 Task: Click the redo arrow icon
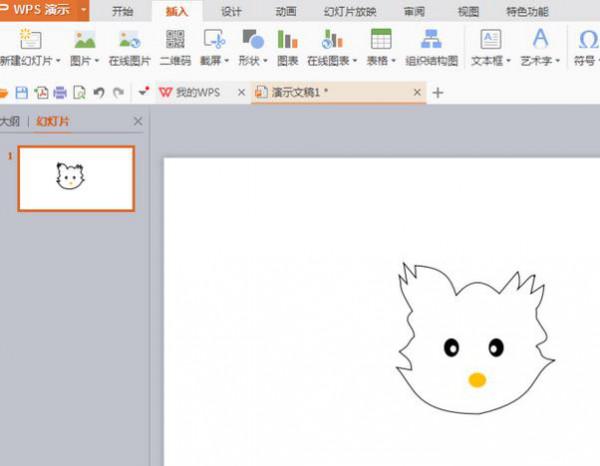tap(118, 93)
